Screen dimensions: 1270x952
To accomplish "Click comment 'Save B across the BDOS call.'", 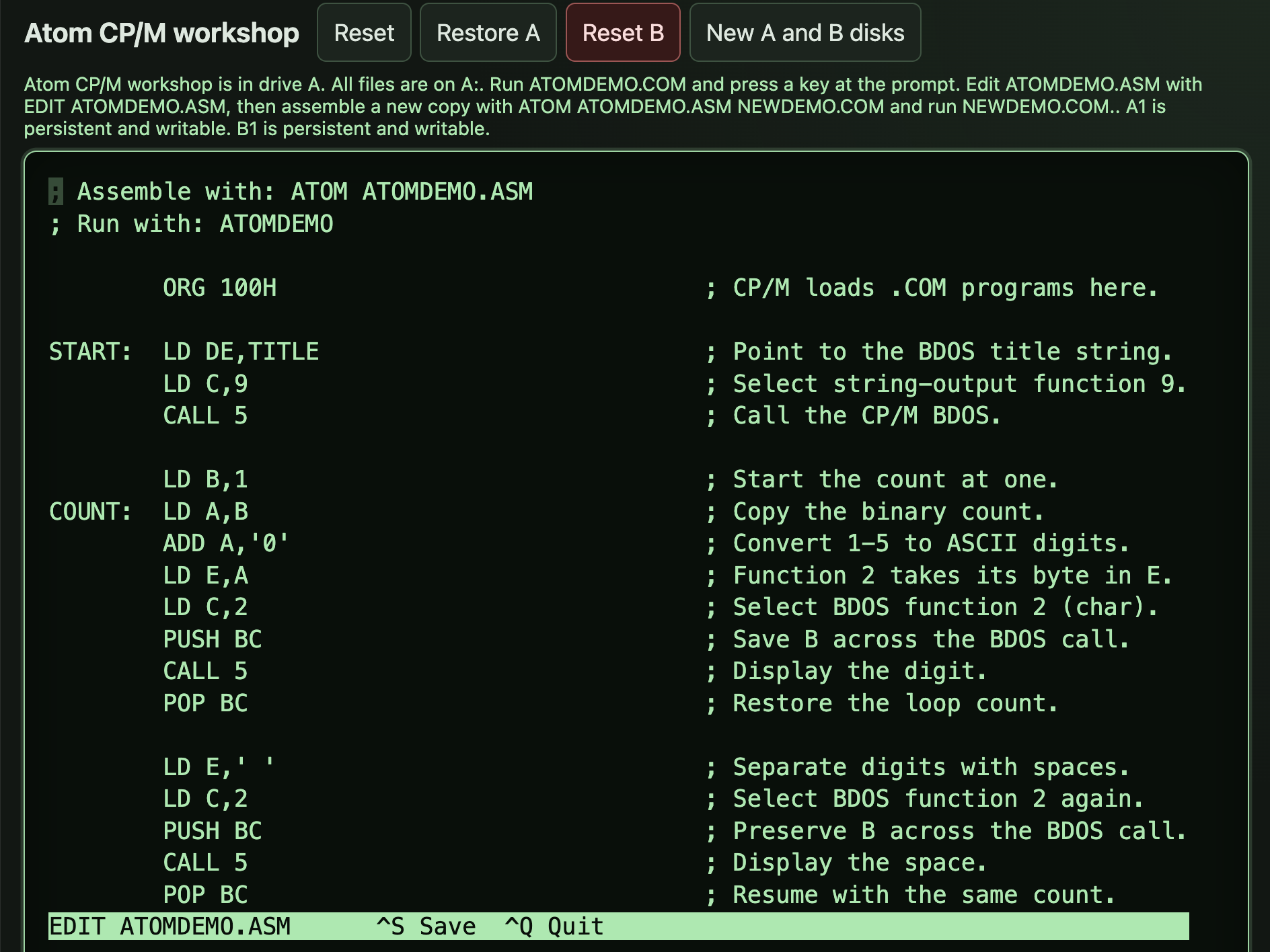I will tap(931, 639).
